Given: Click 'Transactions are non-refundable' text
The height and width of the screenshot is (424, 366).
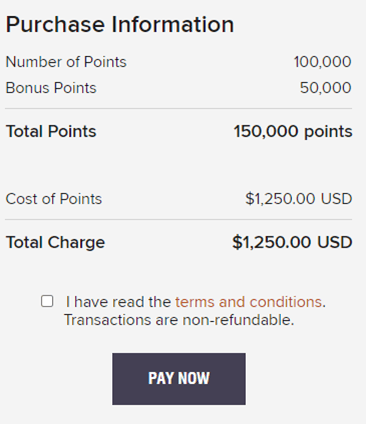Looking at the screenshot, I should tap(179, 320).
